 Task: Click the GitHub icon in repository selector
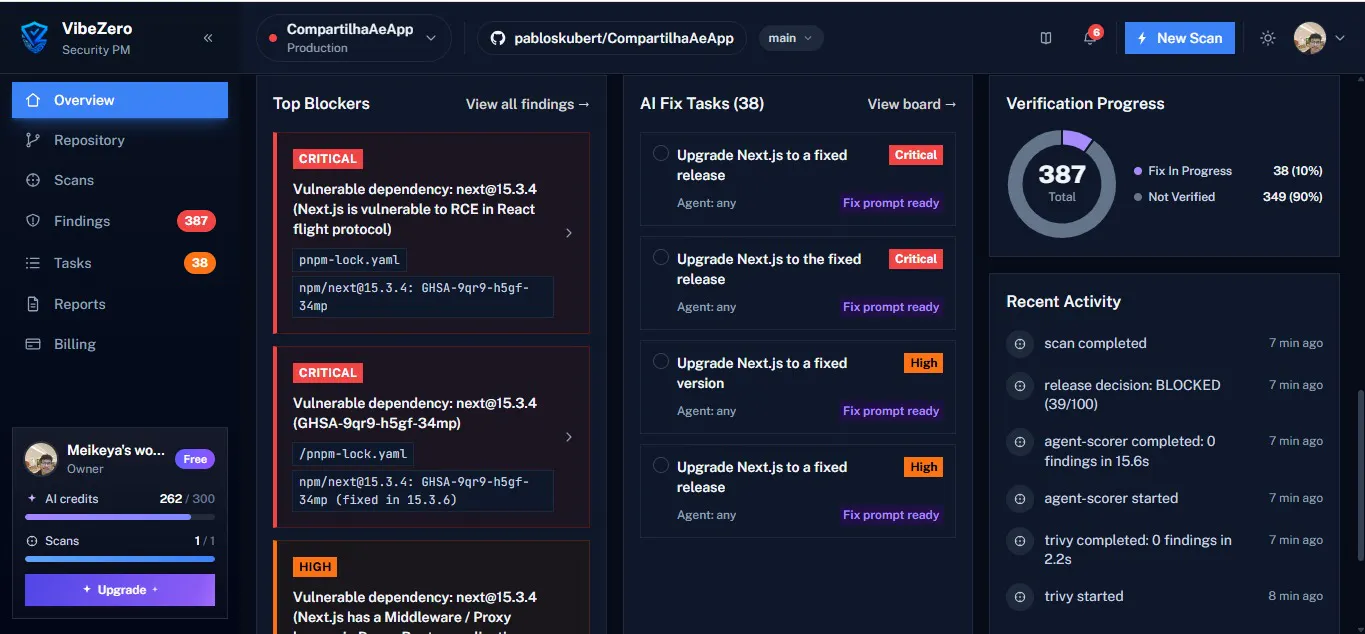pos(498,38)
